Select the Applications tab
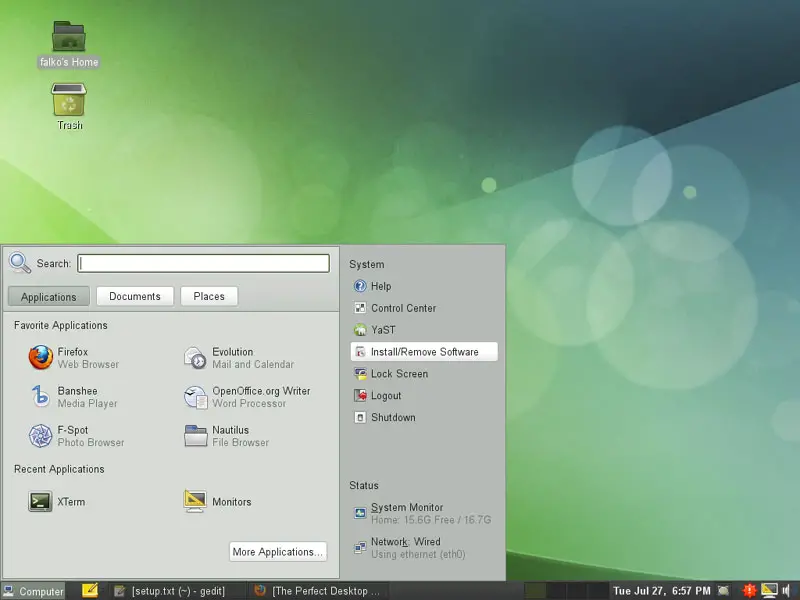The image size is (800, 600). click(x=48, y=296)
